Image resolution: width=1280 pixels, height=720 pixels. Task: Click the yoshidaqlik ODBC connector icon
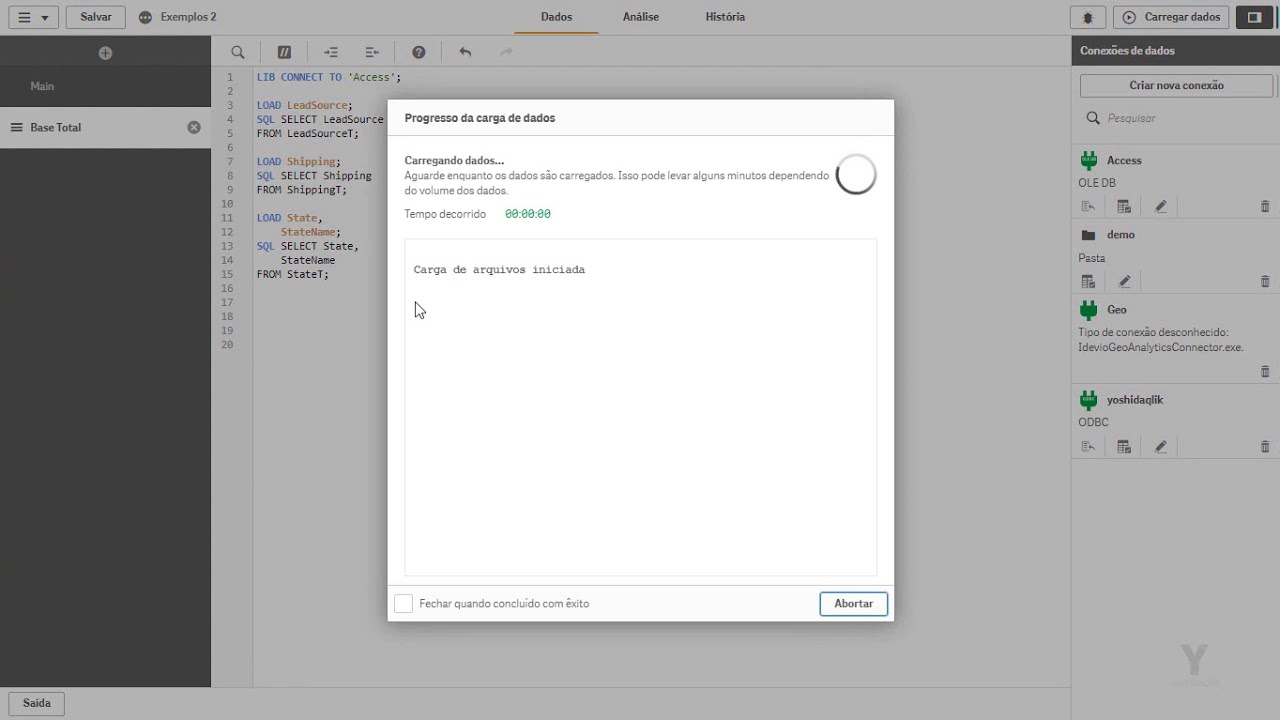click(x=1089, y=400)
